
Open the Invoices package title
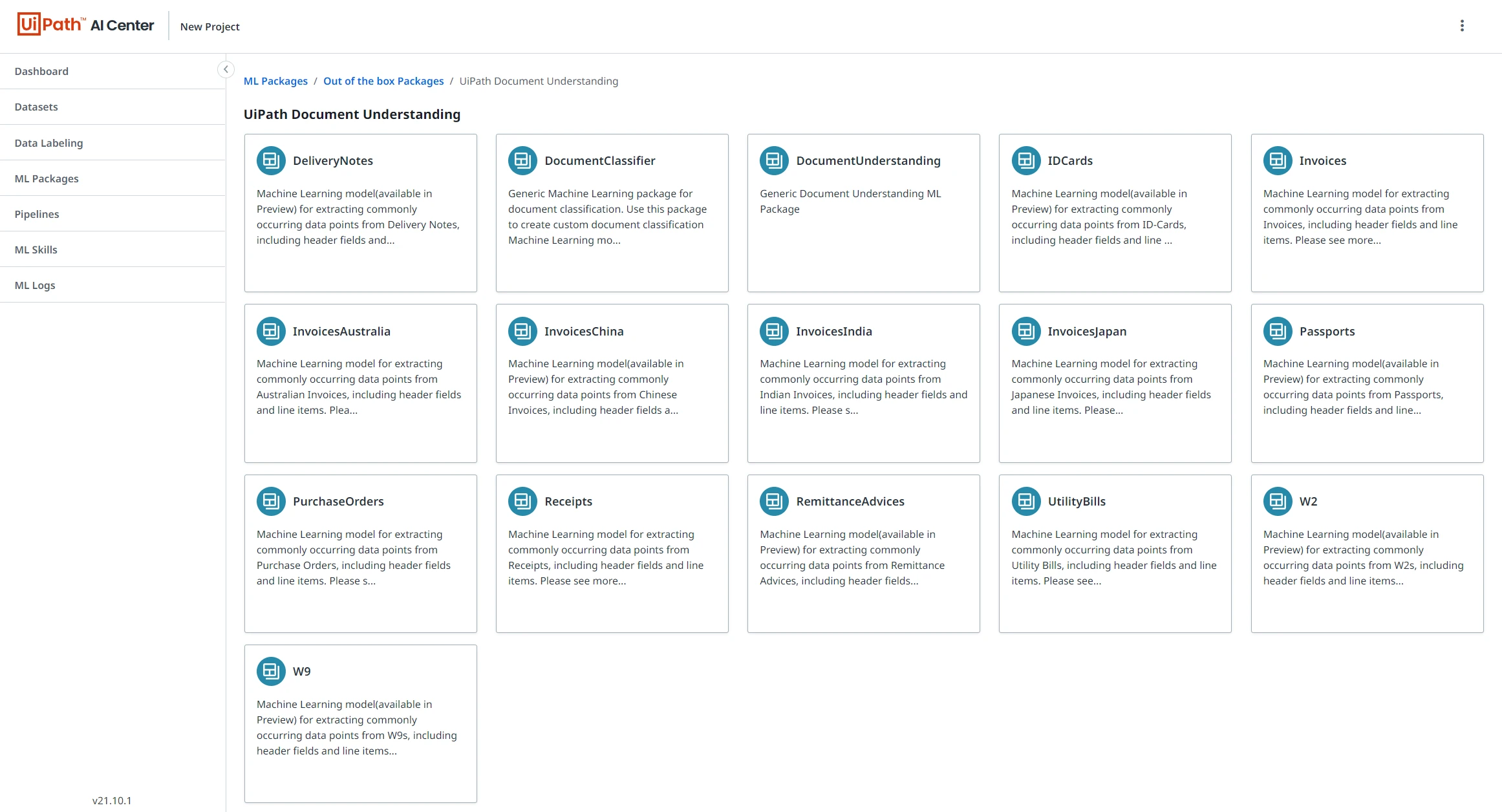click(1323, 160)
